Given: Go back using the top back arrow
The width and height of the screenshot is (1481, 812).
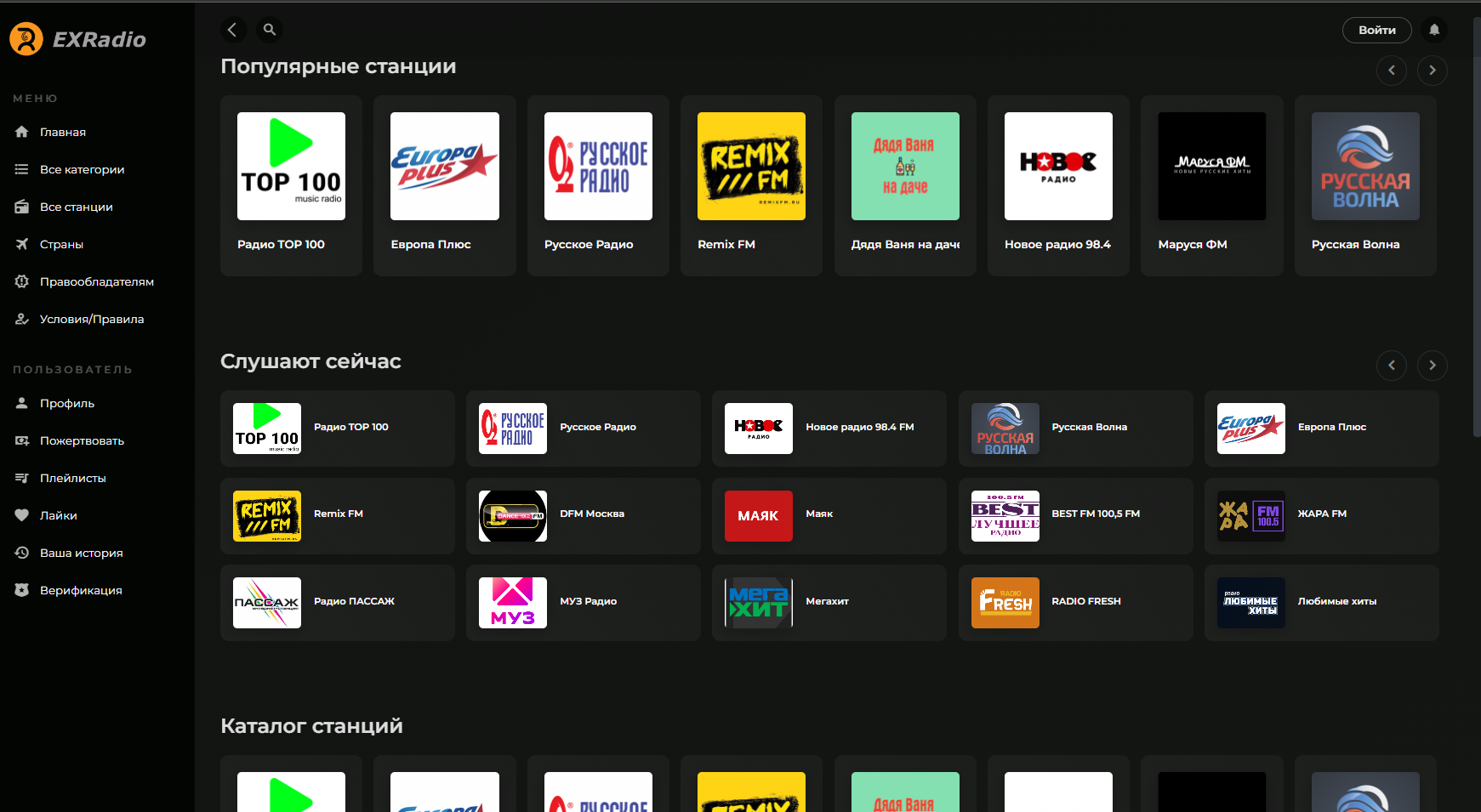Looking at the screenshot, I should 232,30.
